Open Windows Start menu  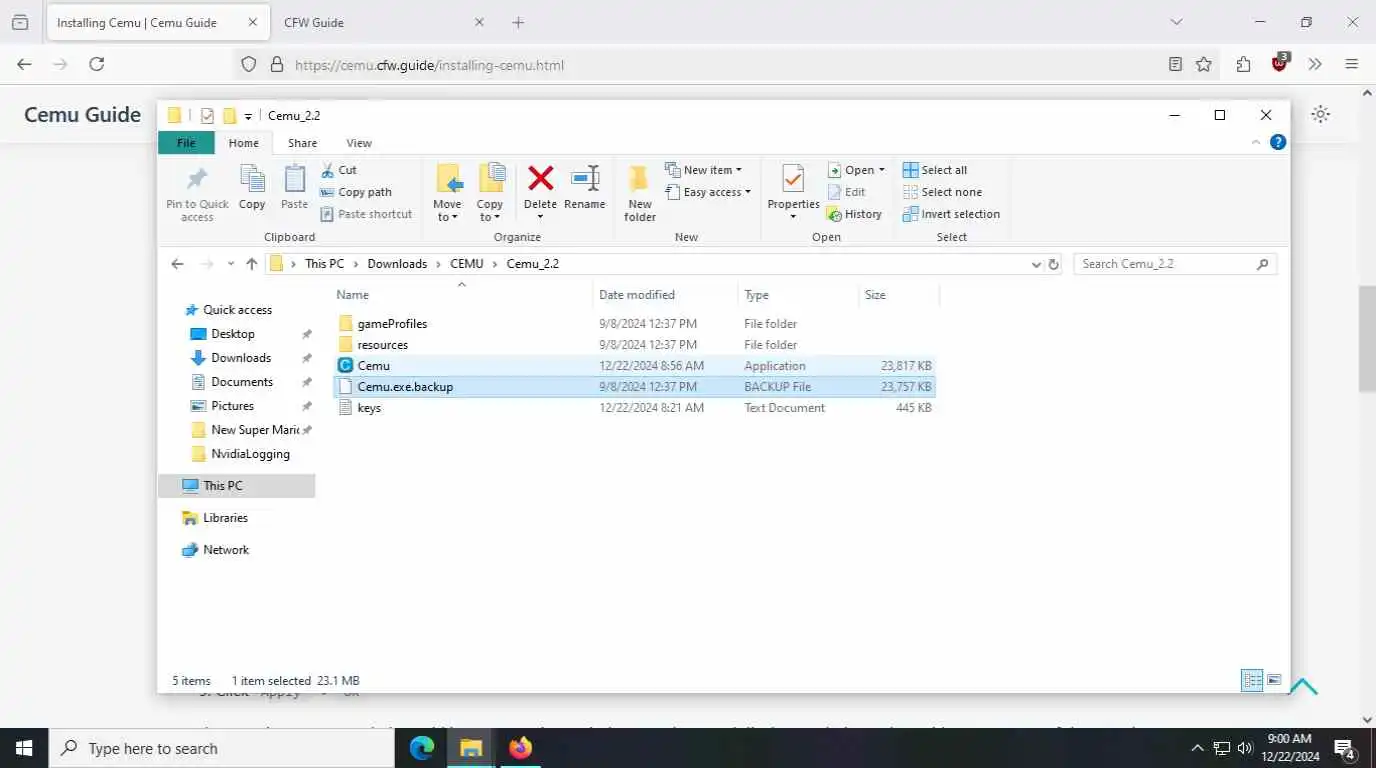click(23, 748)
